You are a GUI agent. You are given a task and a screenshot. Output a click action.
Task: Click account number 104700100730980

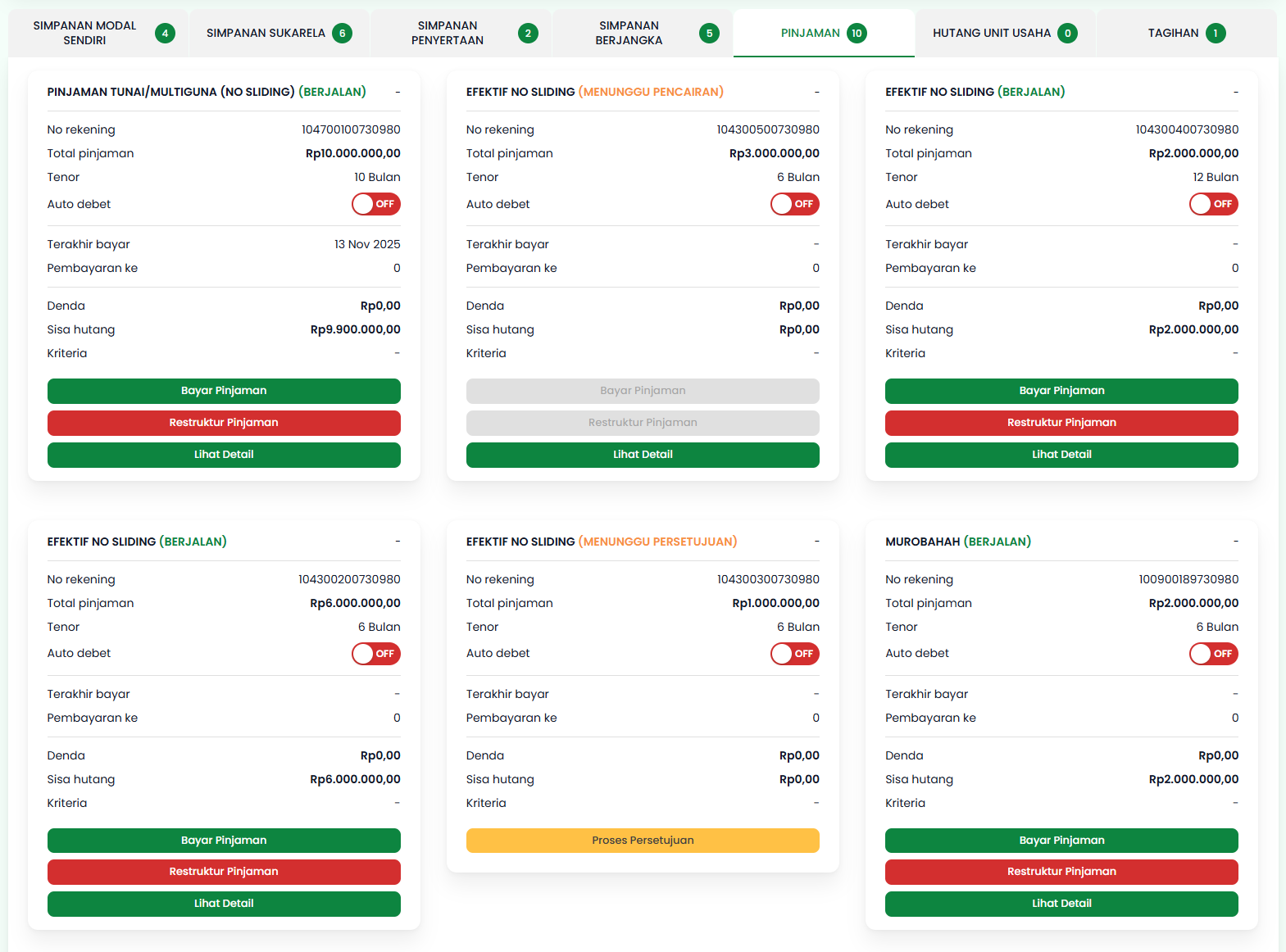click(x=351, y=129)
